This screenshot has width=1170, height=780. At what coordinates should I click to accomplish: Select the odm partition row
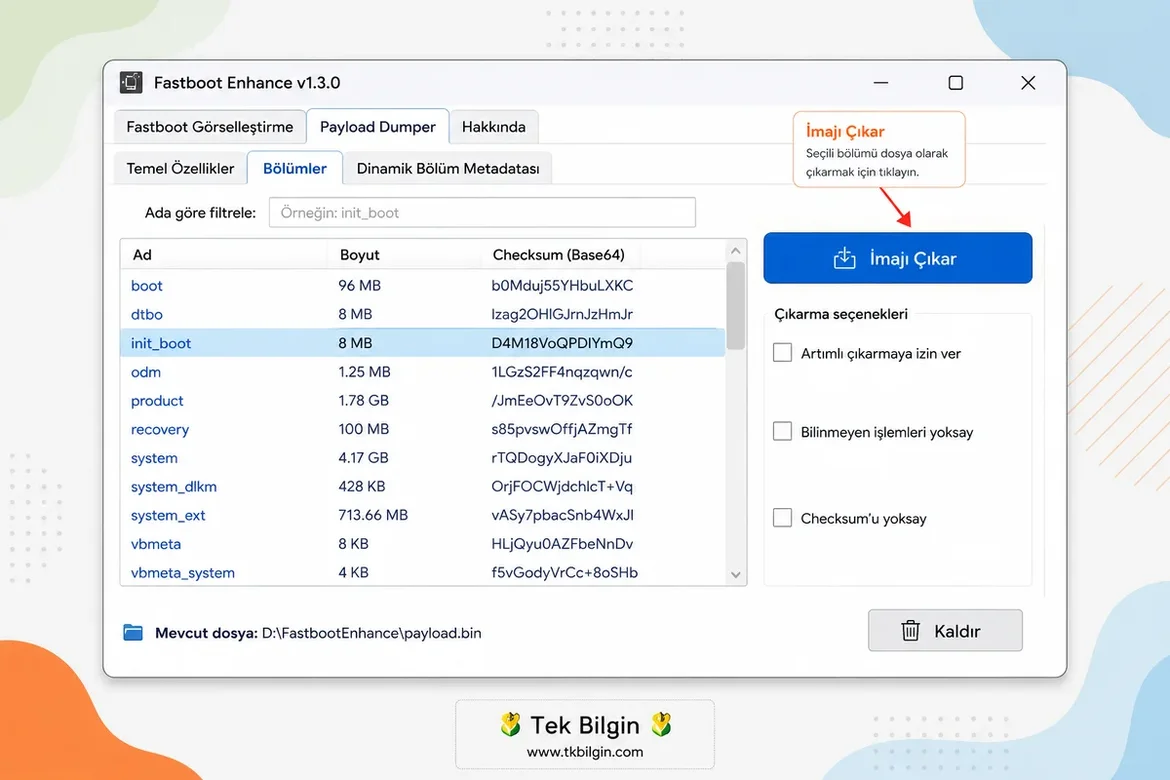tap(422, 372)
